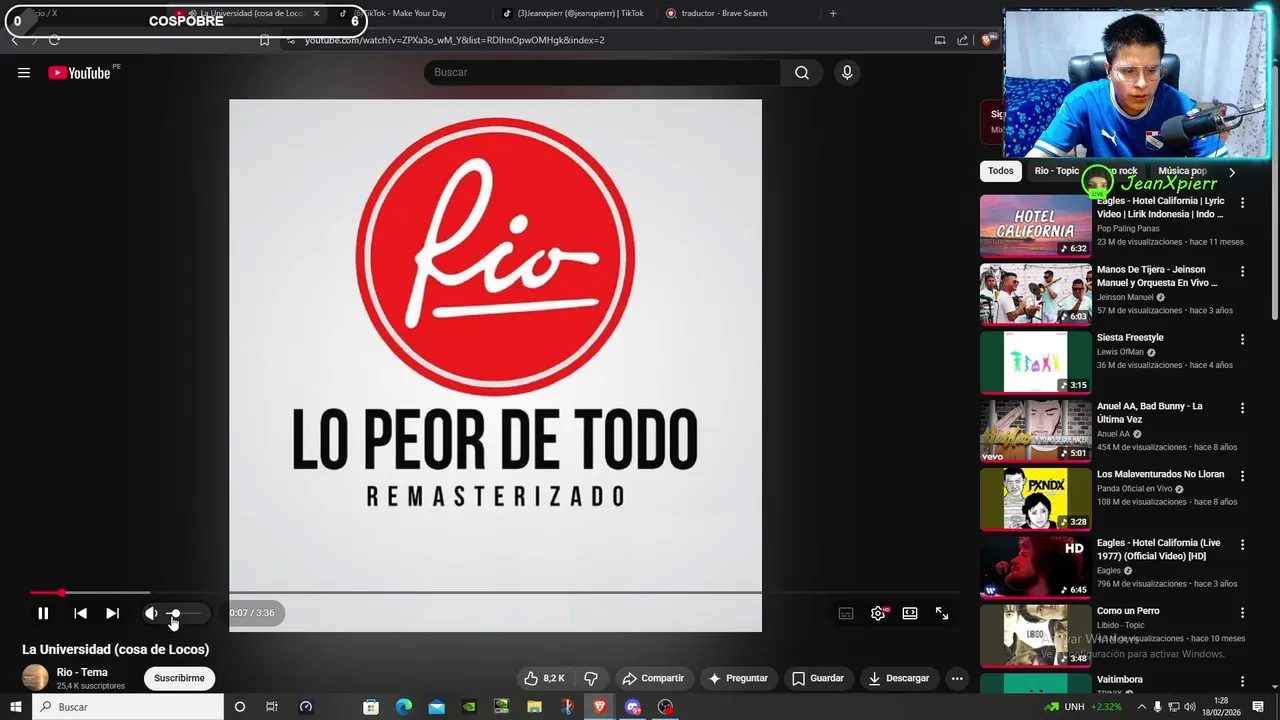The width and height of the screenshot is (1280, 720).
Task: Open Task View on taskbar
Action: pos(271,707)
